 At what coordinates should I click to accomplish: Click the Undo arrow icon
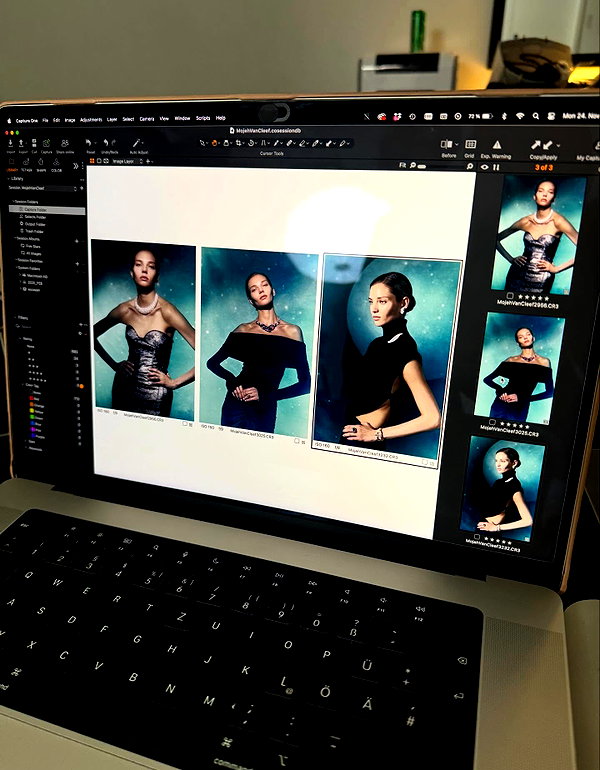106,143
